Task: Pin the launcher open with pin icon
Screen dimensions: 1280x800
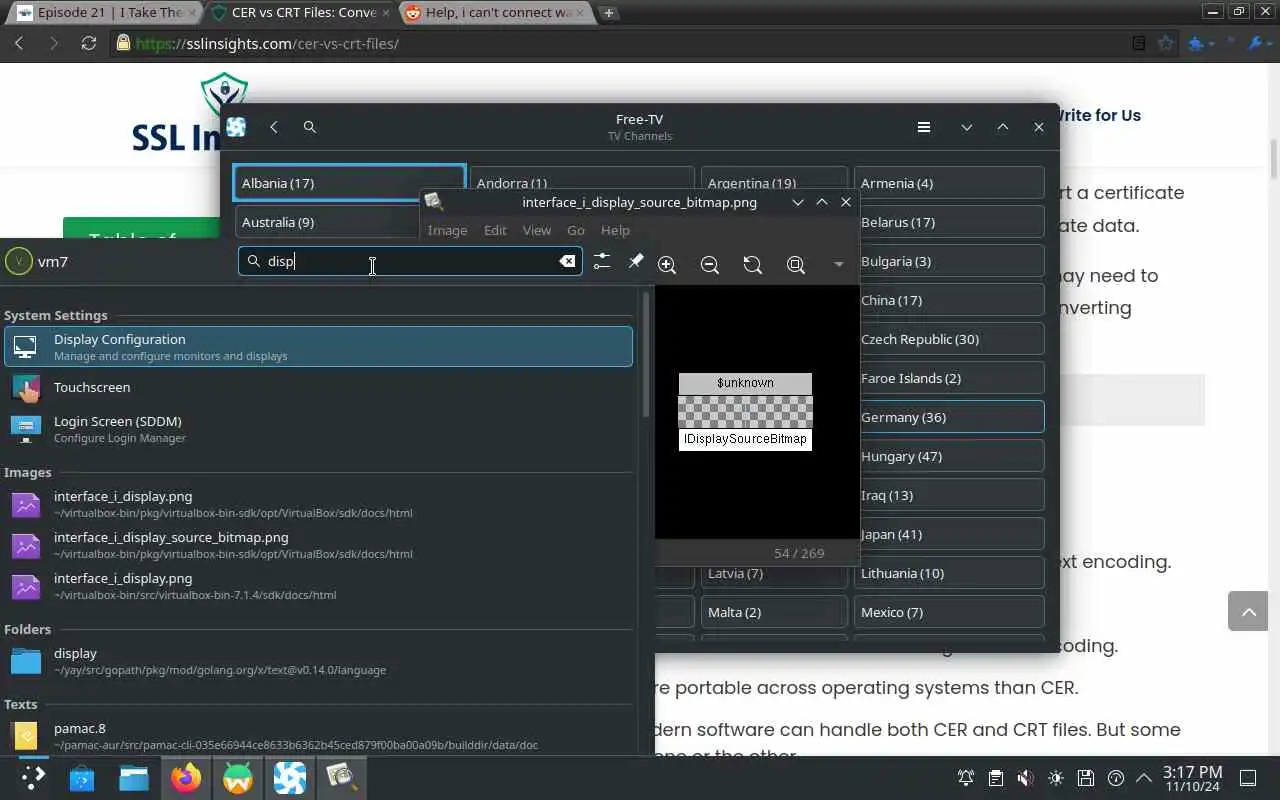Action: point(635,261)
